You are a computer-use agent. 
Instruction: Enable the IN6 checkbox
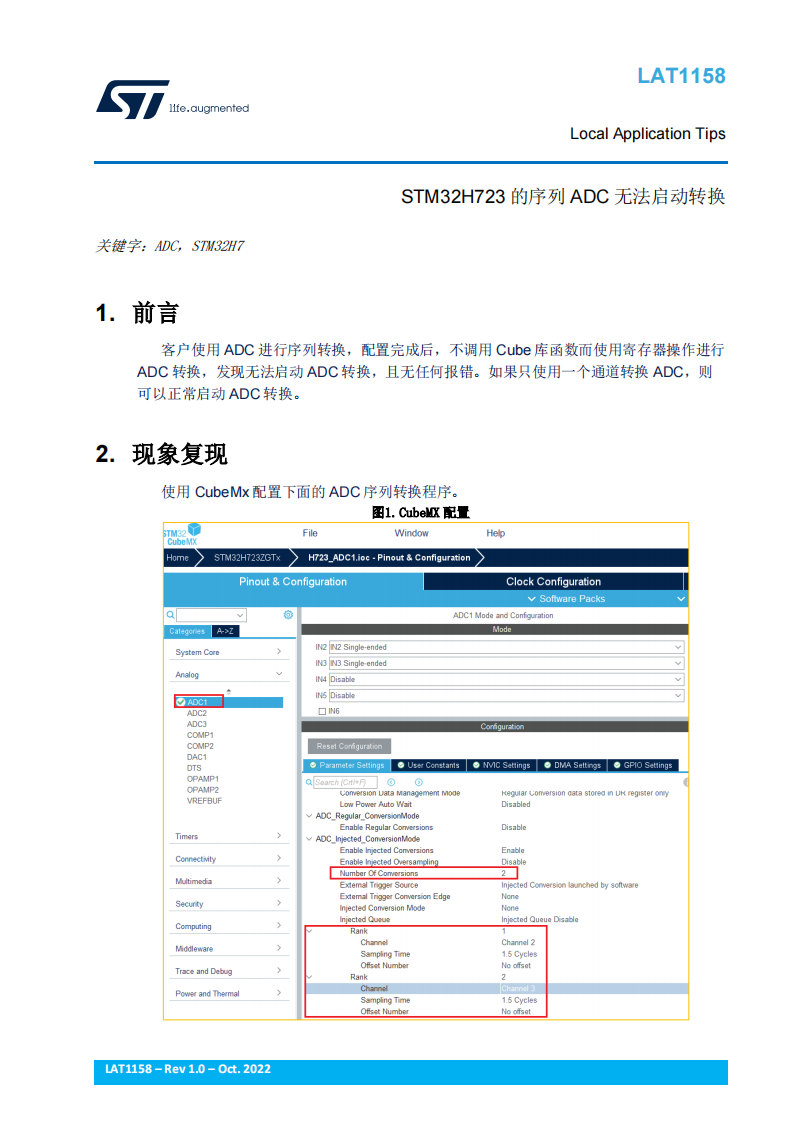322,711
